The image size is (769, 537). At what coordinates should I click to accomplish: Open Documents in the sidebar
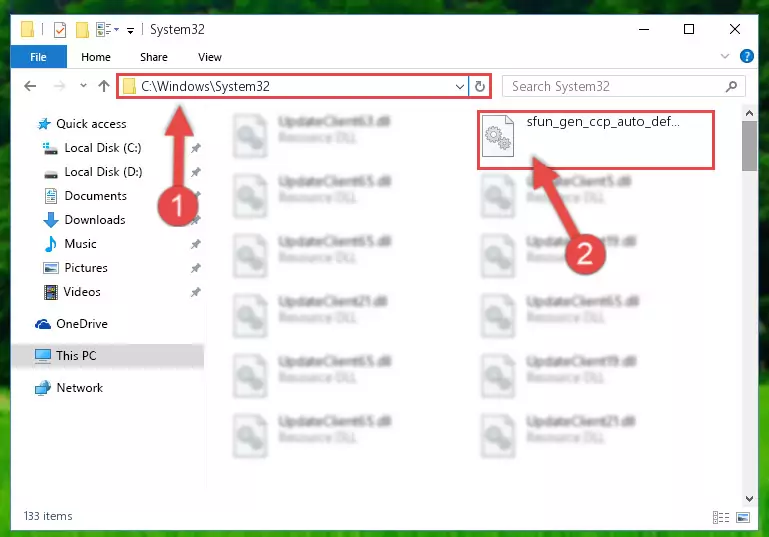(x=96, y=196)
